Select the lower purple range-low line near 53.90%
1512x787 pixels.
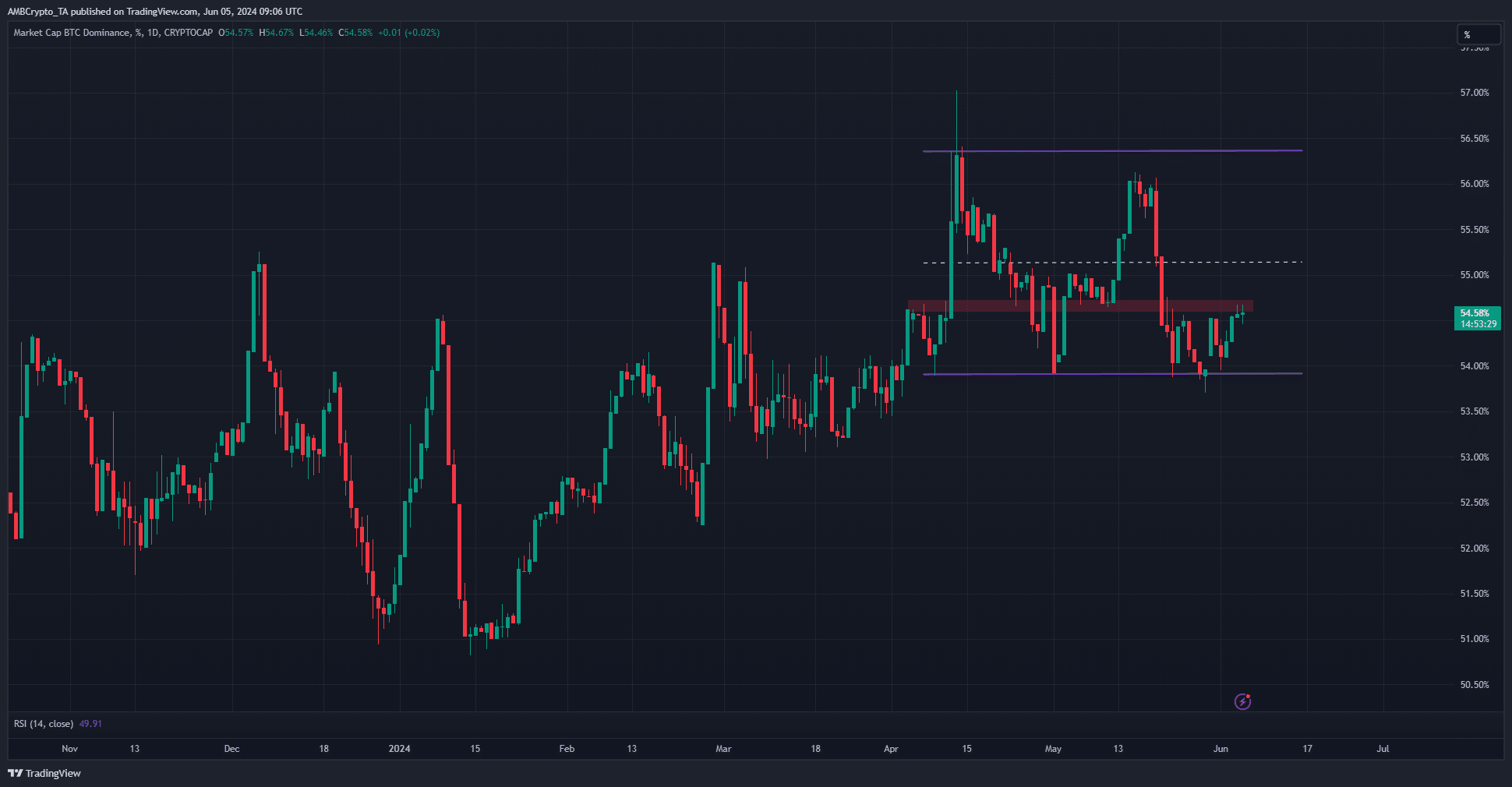(x=1113, y=374)
